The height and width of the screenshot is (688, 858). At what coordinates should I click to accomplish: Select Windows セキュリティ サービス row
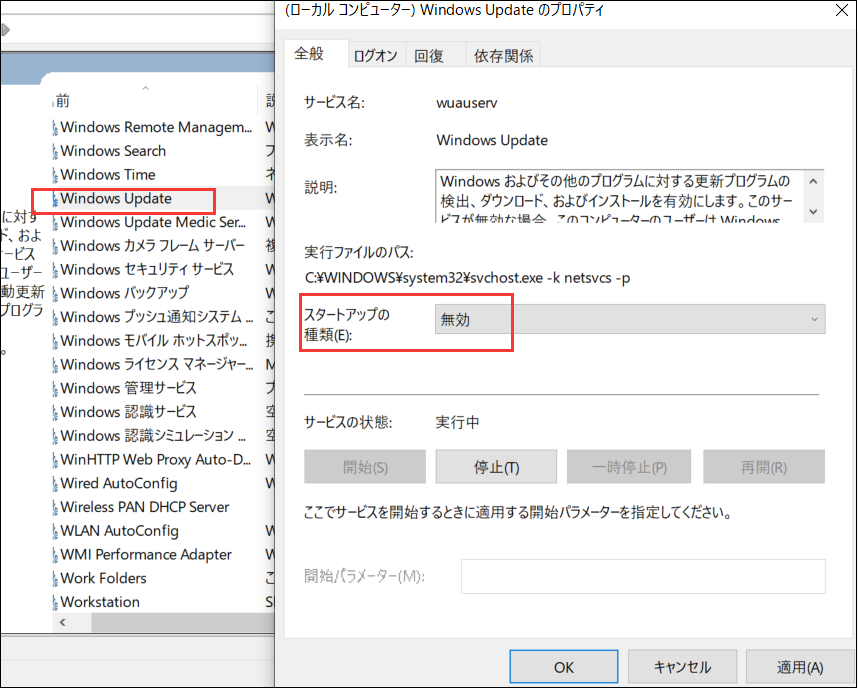point(163,270)
